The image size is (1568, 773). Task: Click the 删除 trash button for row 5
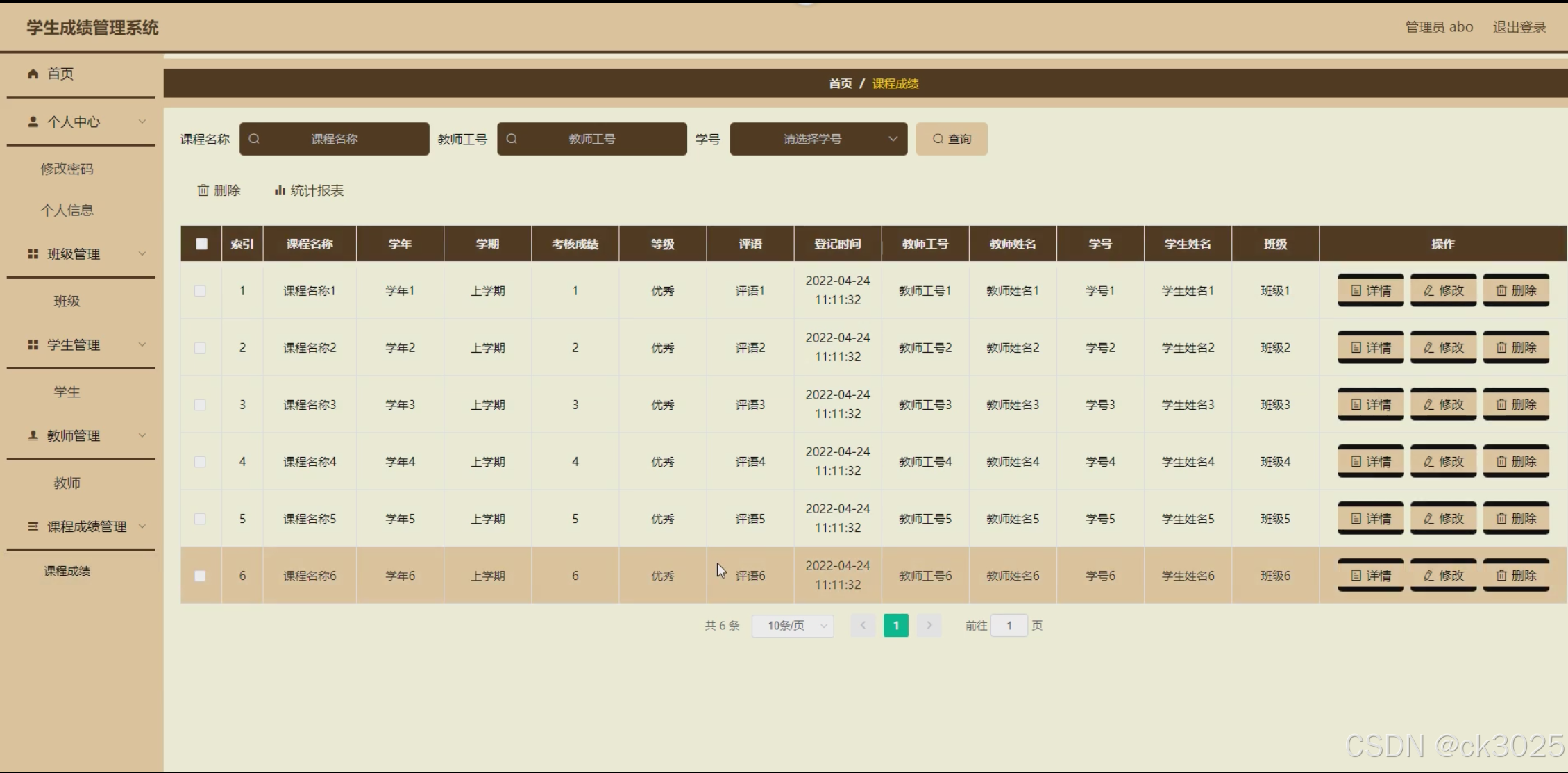(x=1516, y=519)
